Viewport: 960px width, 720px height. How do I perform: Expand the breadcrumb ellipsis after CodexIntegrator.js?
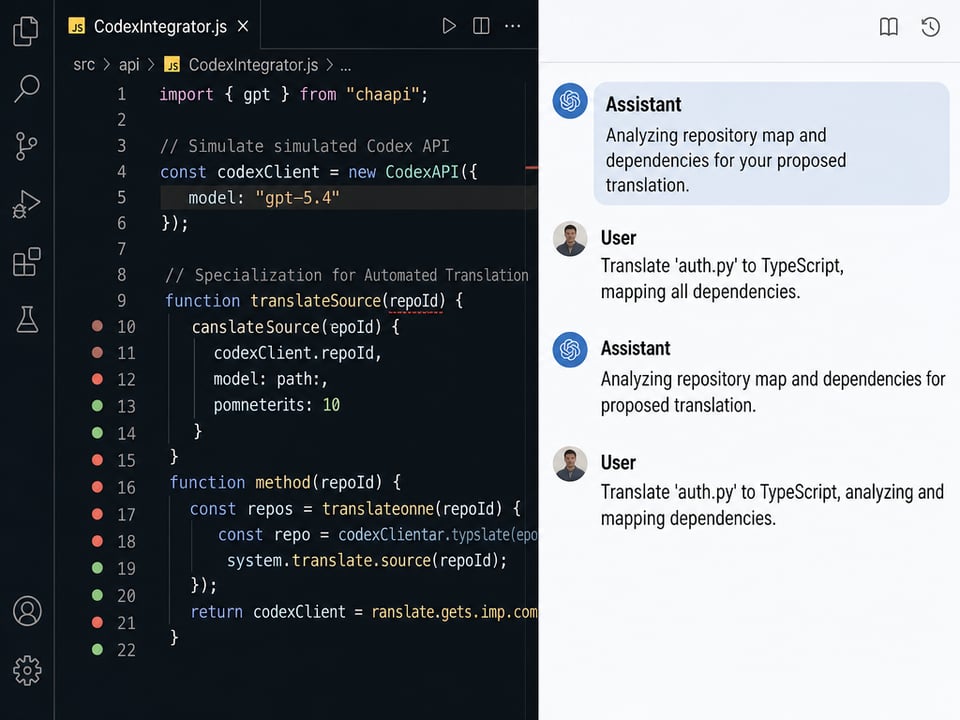click(345, 65)
